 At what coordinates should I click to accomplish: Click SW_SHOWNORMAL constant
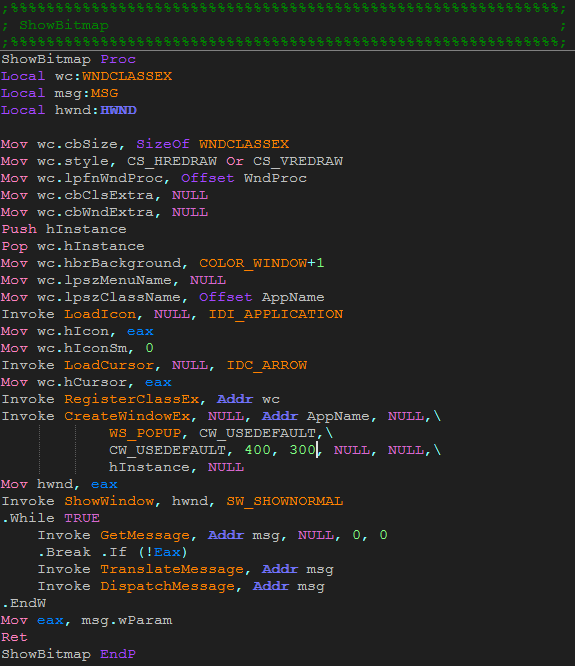[x=285, y=501]
